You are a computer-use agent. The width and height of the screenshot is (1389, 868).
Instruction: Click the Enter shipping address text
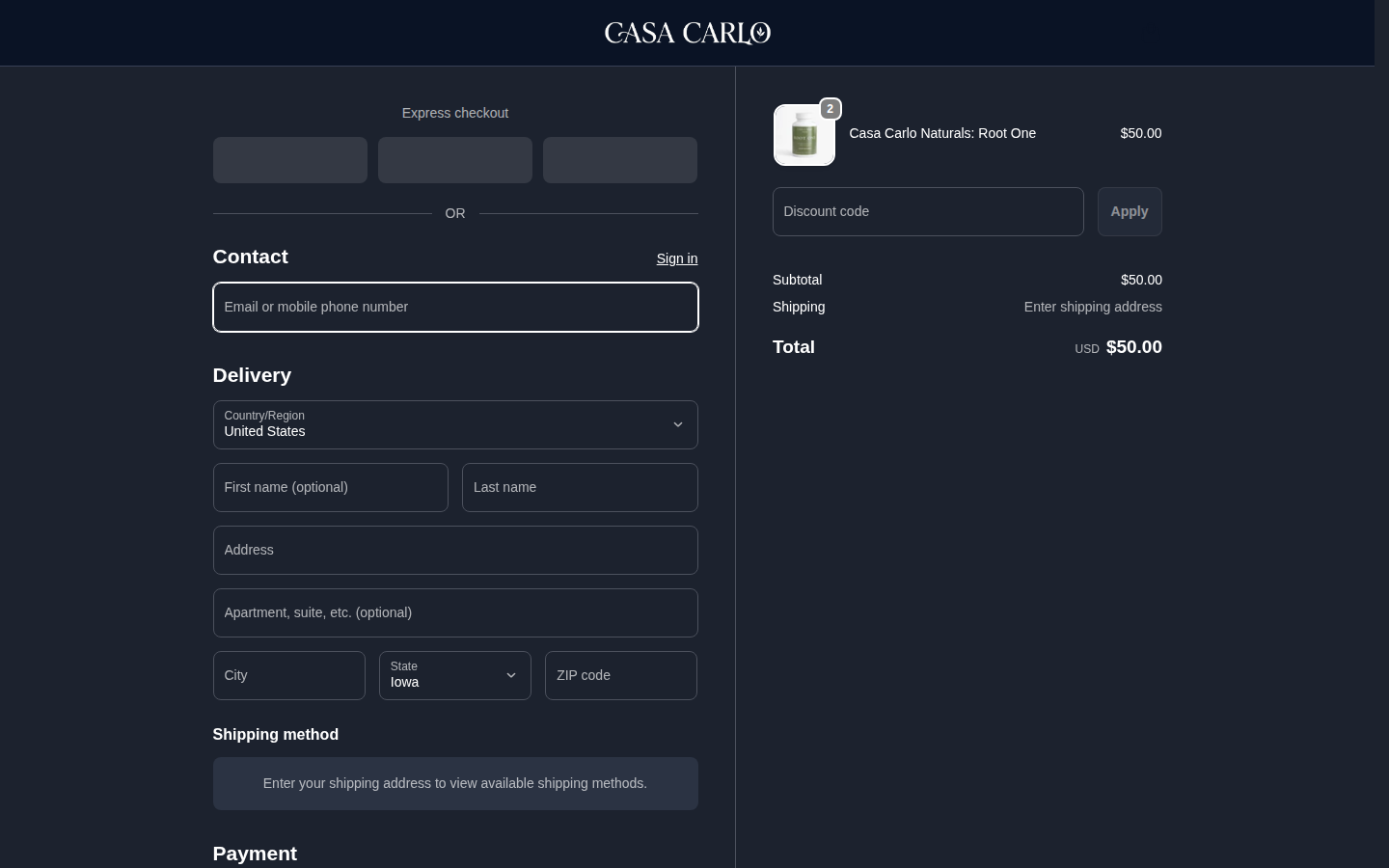tap(1093, 307)
